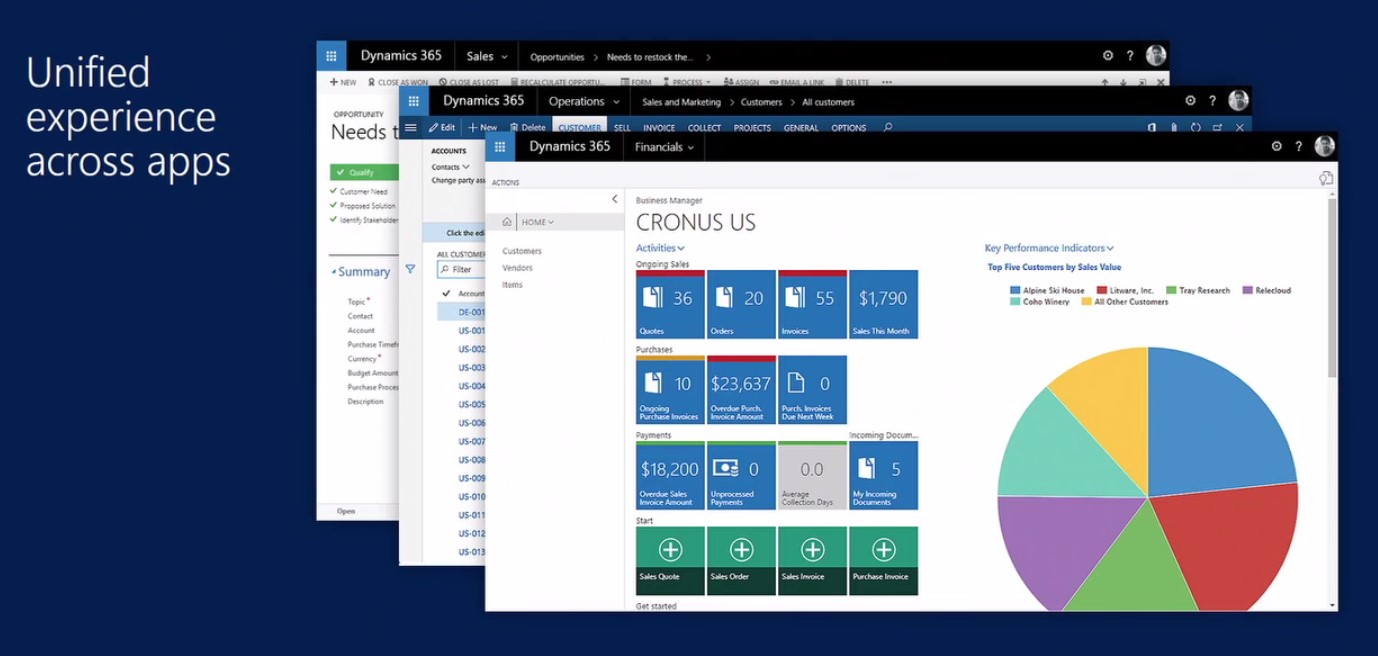The image size is (1378, 656).
Task: Open SELL tab in Operations window
Action: click(622, 128)
